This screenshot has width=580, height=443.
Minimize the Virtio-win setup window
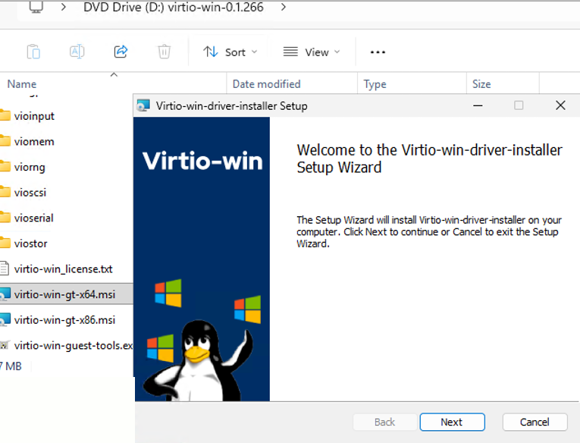(478, 106)
